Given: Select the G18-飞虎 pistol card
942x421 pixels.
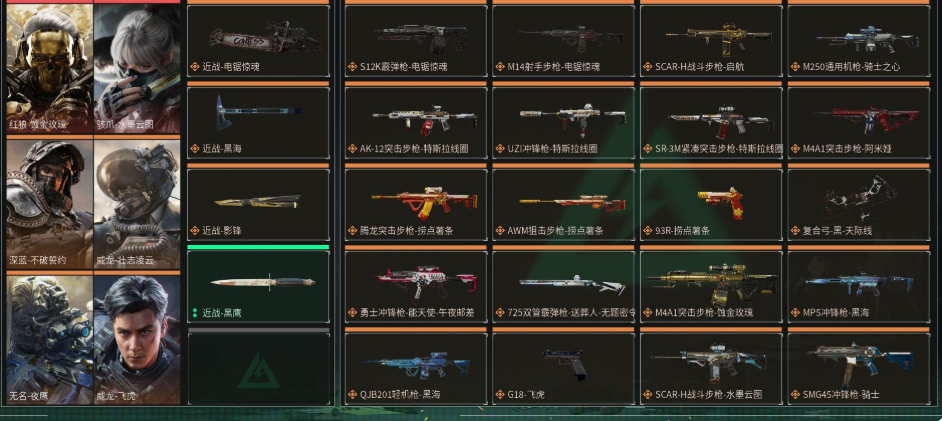Looking at the screenshot, I should [x=563, y=369].
